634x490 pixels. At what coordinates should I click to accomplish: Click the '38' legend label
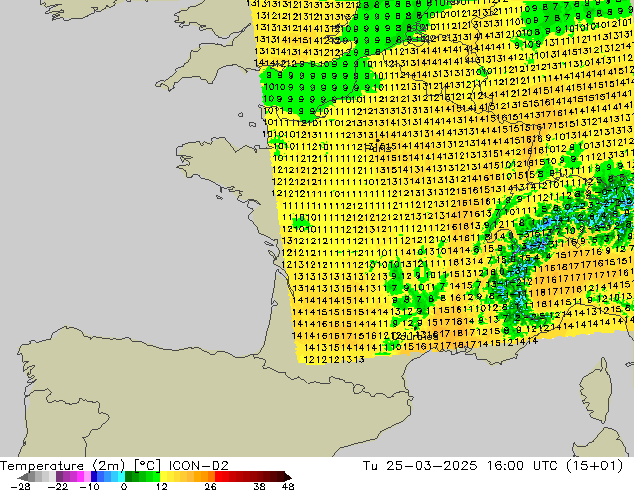click(259, 486)
